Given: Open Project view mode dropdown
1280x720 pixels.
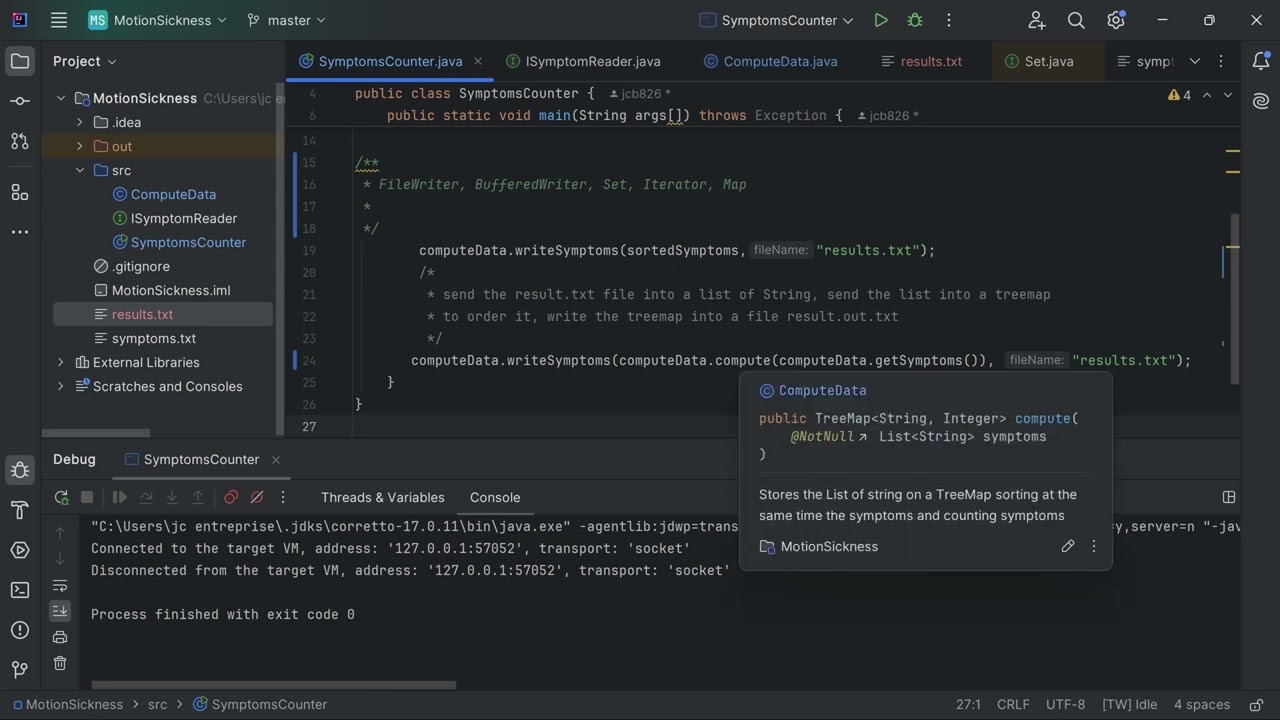Looking at the screenshot, I should tap(85, 61).
